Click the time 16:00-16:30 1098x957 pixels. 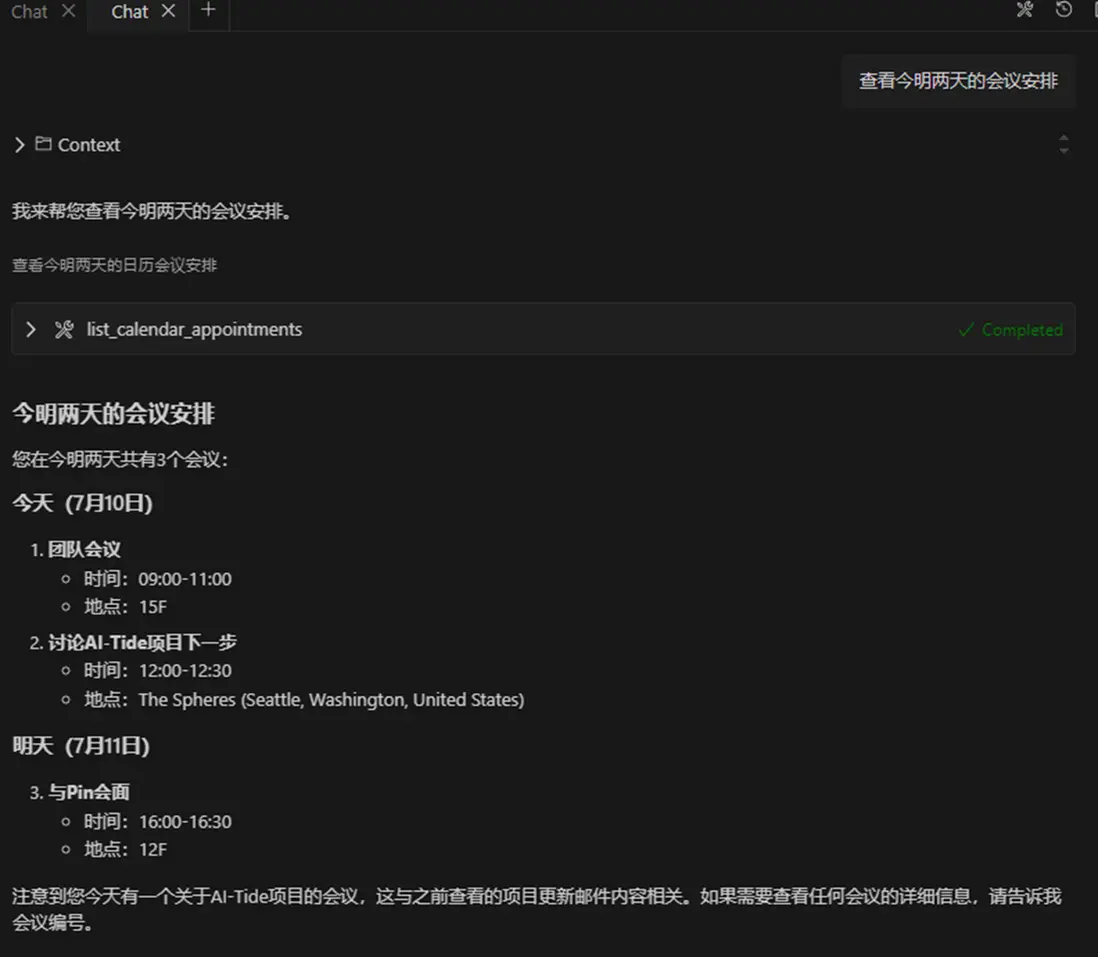pyautogui.click(x=185, y=822)
